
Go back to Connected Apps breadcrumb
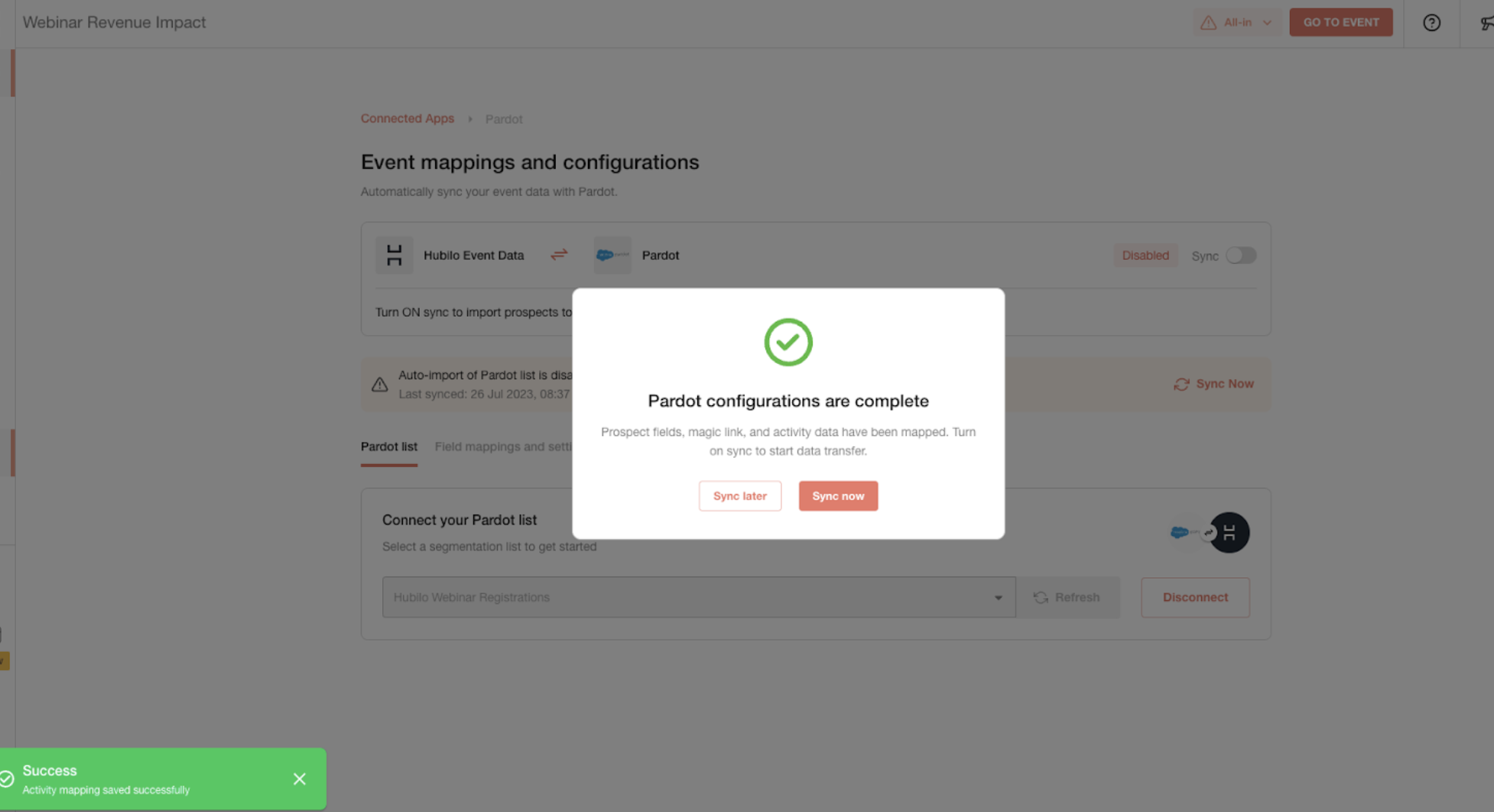click(408, 119)
